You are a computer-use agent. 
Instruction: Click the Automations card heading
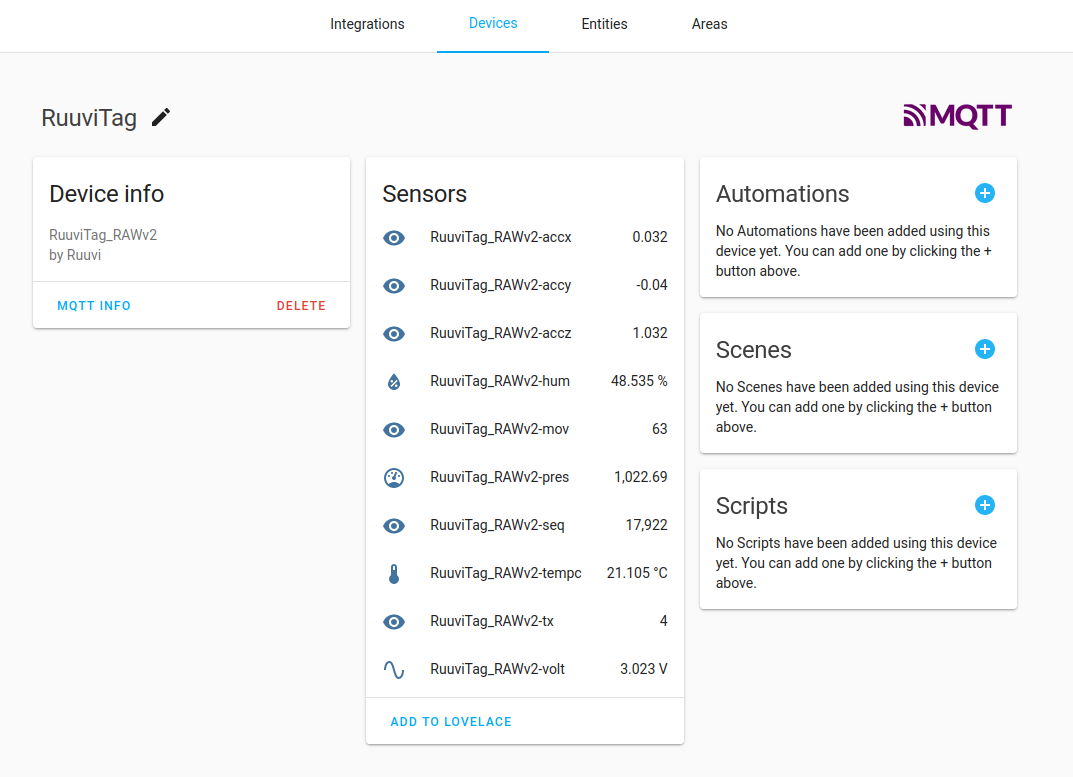(x=782, y=194)
